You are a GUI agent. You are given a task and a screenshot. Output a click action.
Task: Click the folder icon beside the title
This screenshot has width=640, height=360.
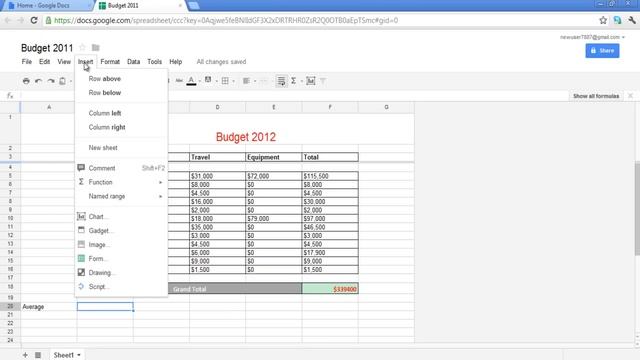coord(96,48)
